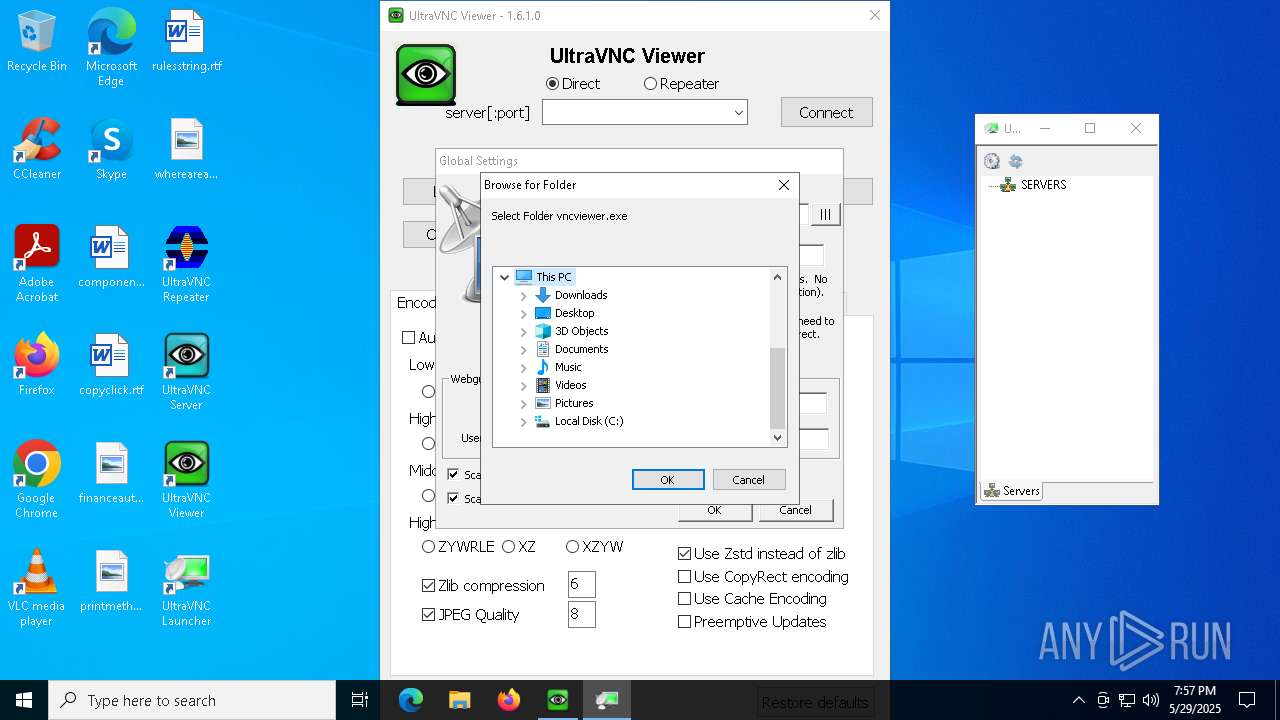Open the UltraVNC Viewer desktop shortcut
The width and height of the screenshot is (1280, 720).
pyautogui.click(x=186, y=480)
